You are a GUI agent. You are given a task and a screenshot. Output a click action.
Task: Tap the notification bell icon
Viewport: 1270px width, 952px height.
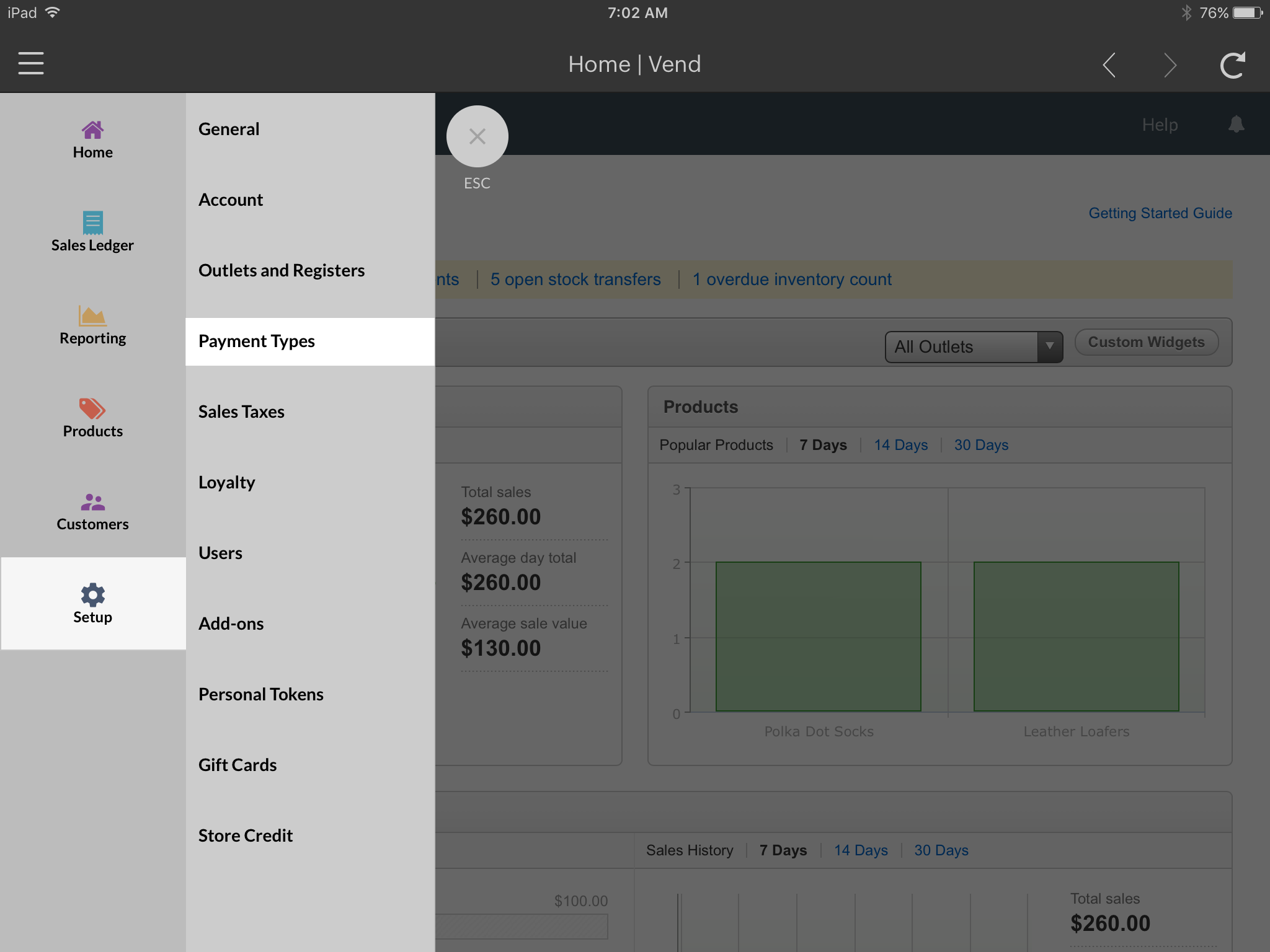pyautogui.click(x=1236, y=125)
